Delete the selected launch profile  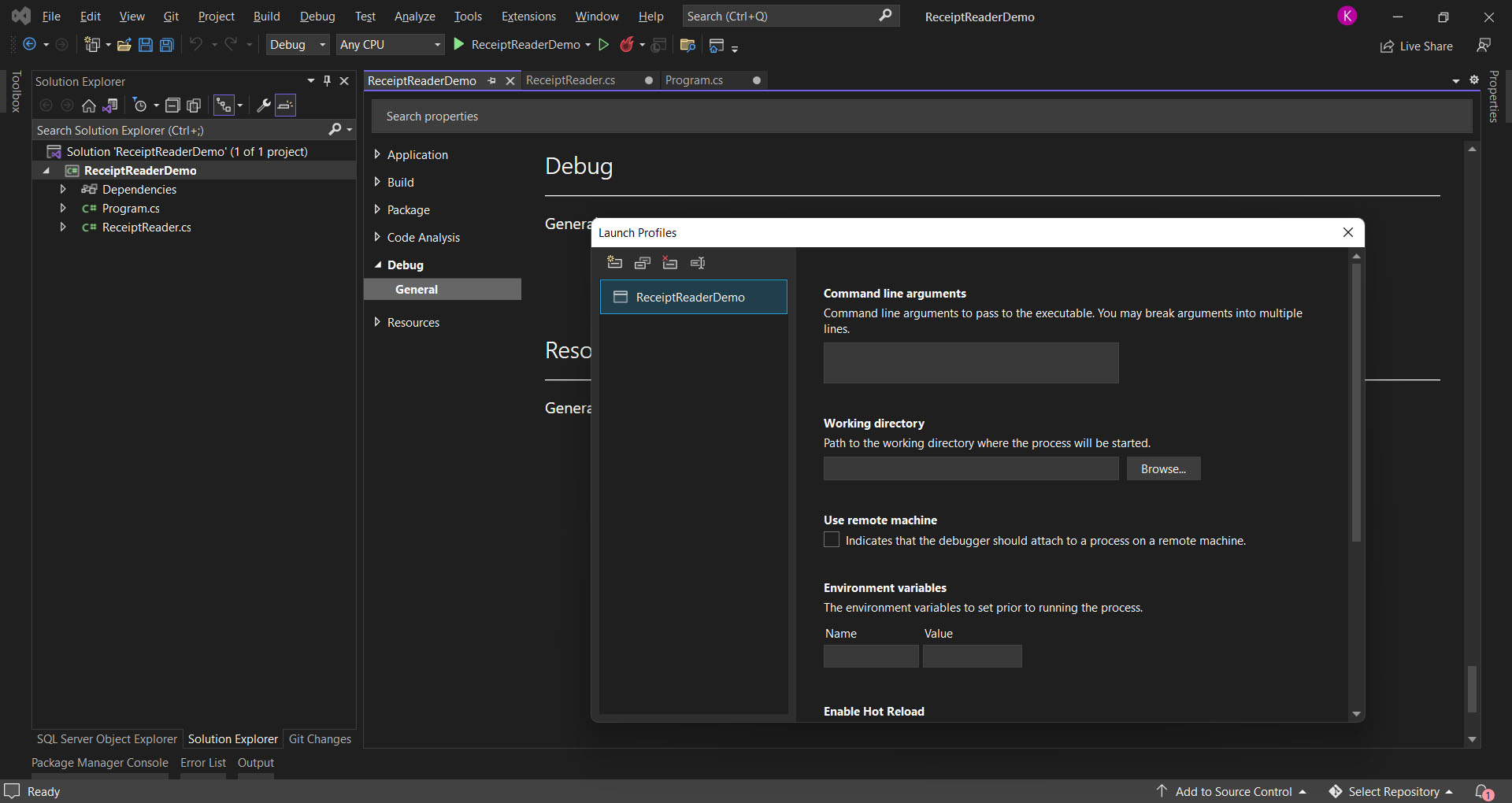pos(670,263)
